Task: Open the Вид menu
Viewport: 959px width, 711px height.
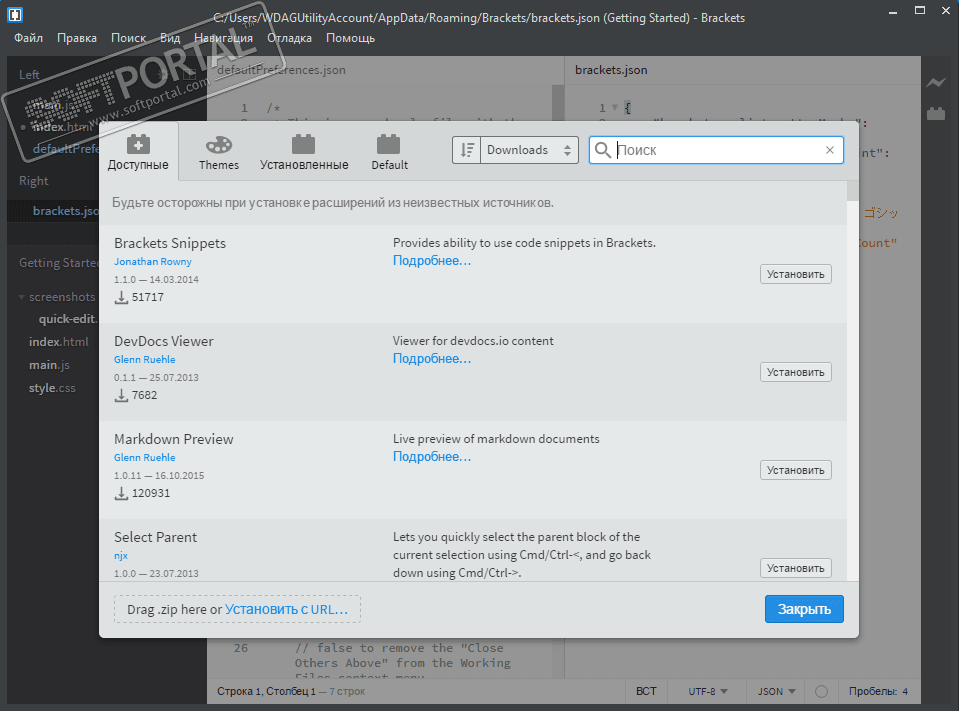Action: click(x=170, y=38)
